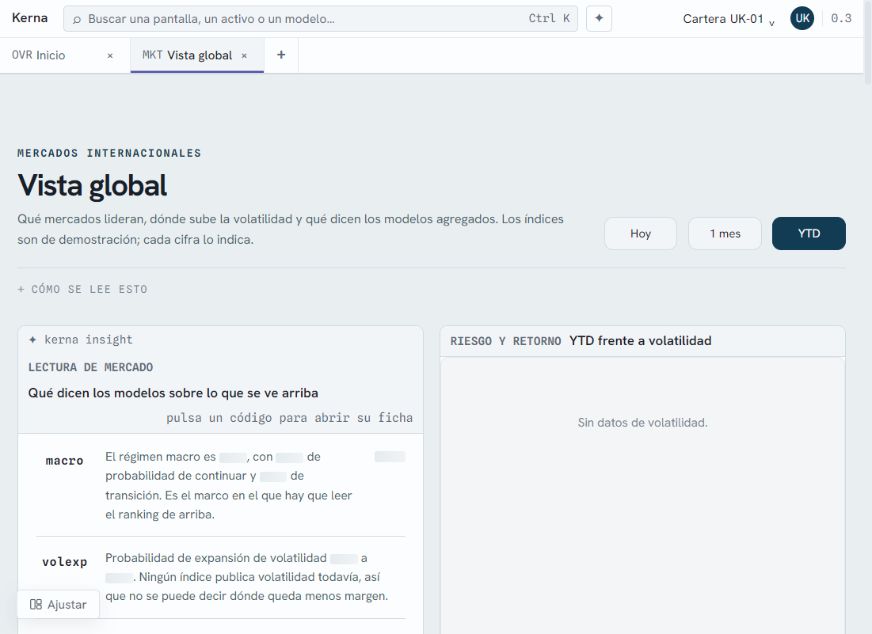Click the 0.3 version label
This screenshot has height=634, width=872.
pyautogui.click(x=841, y=18)
